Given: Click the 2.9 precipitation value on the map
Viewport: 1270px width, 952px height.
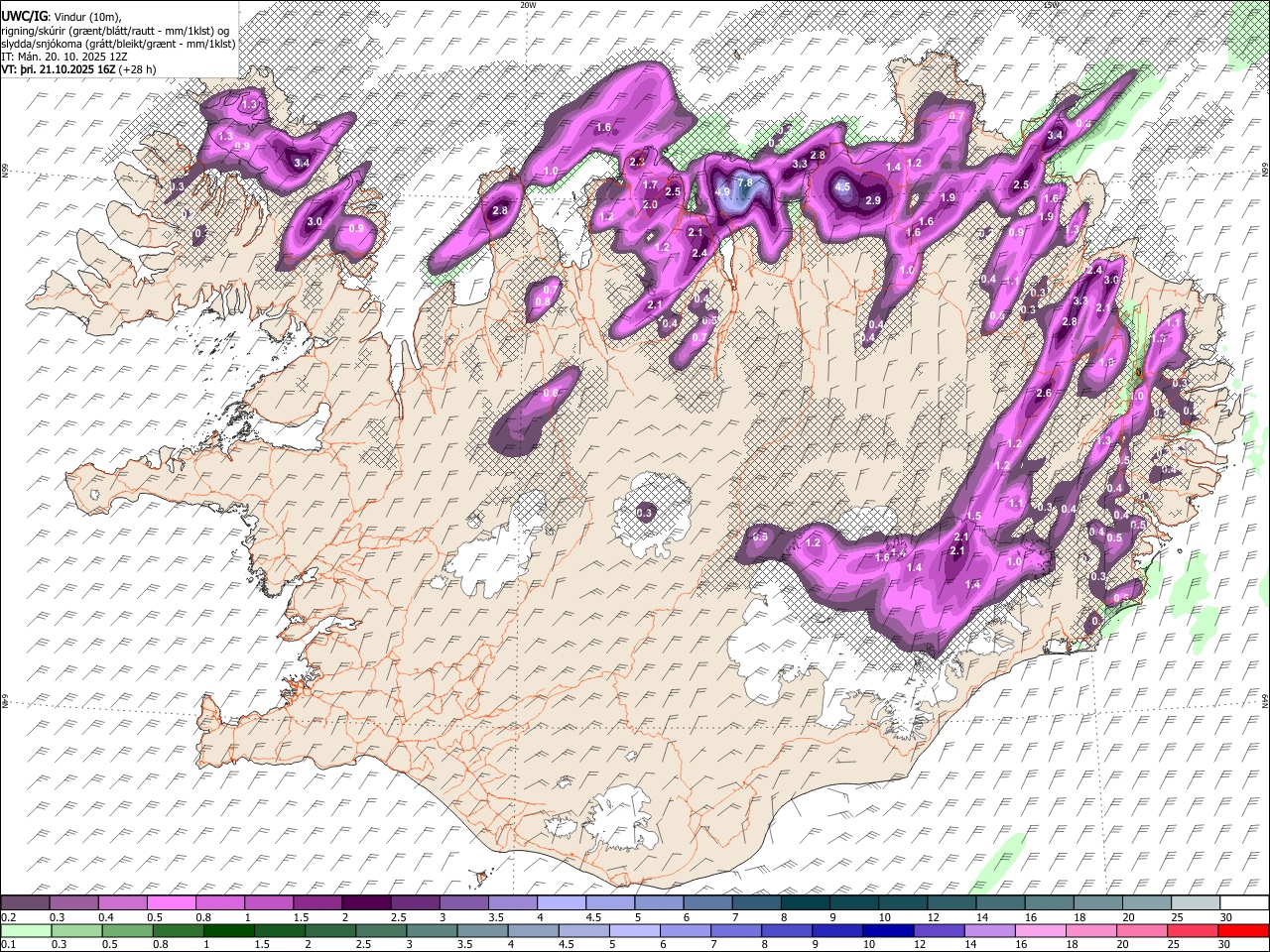Looking at the screenshot, I should pyautogui.click(x=874, y=200).
